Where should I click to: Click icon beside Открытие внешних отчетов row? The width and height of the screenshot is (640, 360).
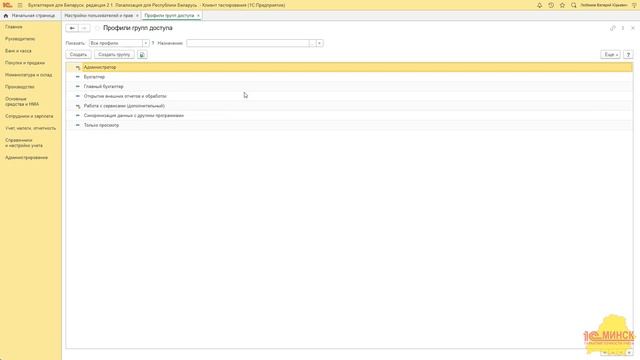[78, 96]
